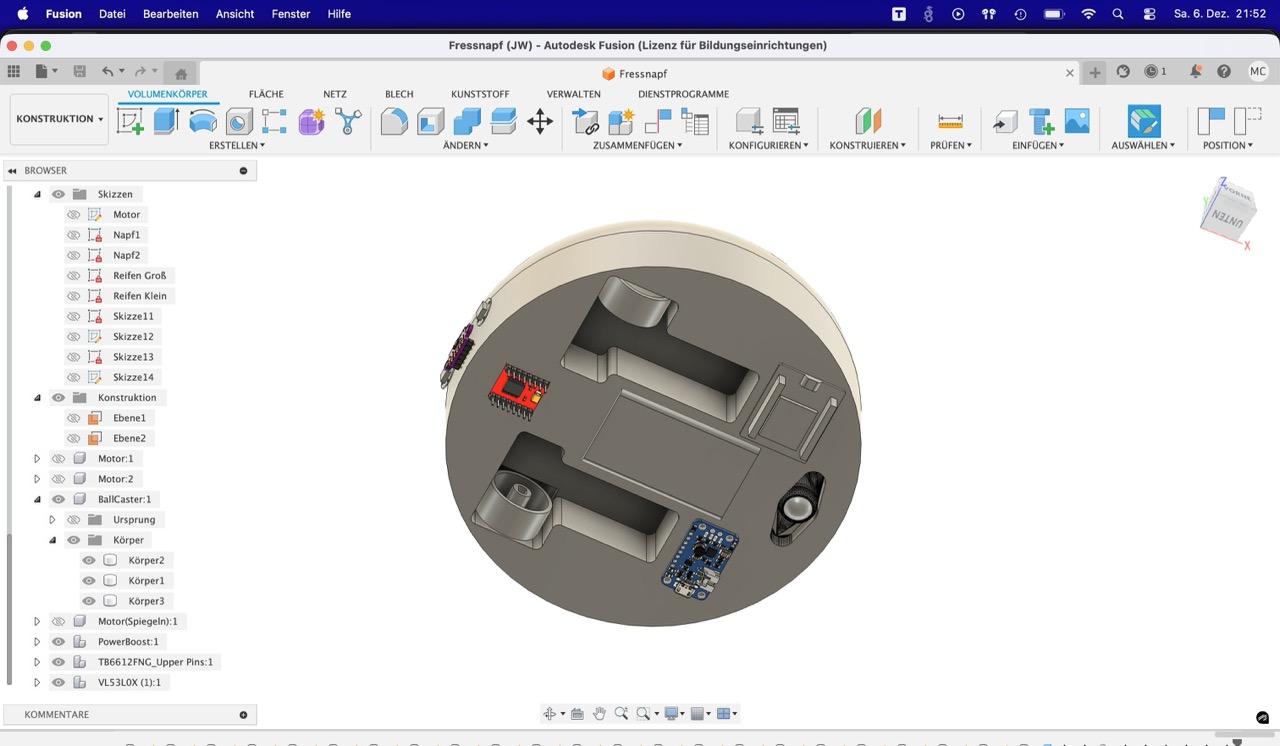Click the Home icon in the toolbar
The height and width of the screenshot is (746, 1280).
(181, 73)
